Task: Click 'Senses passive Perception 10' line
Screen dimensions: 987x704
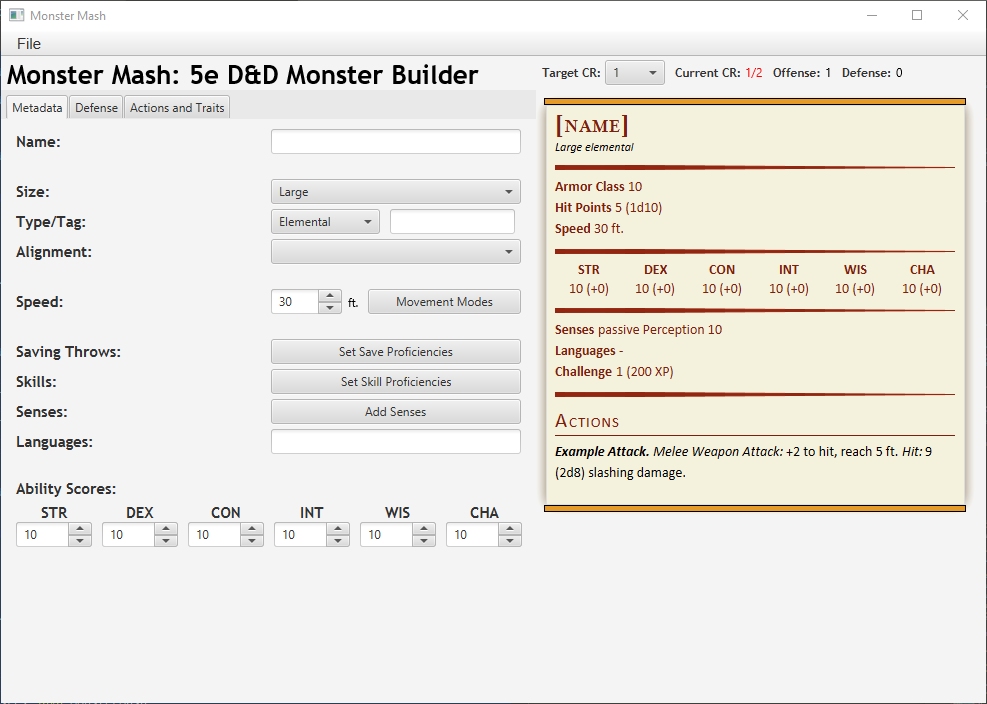Action: (x=638, y=329)
